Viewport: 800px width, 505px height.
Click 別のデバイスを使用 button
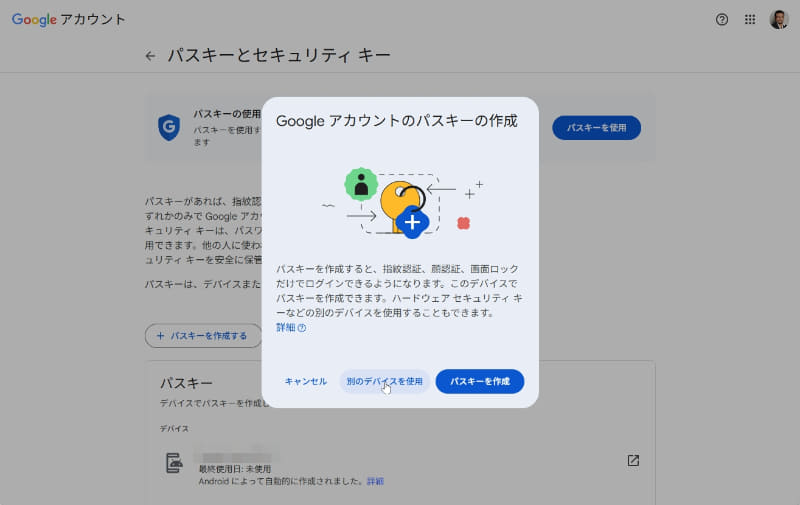[384, 382]
